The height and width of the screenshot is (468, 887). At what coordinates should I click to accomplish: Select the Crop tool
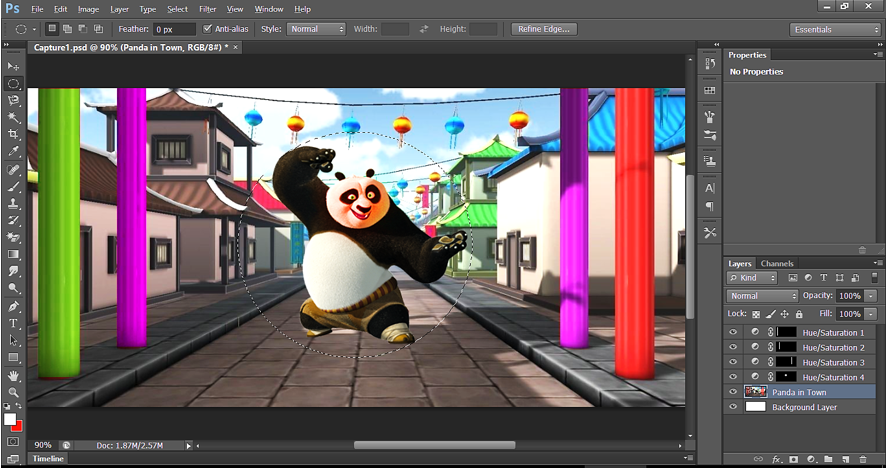(x=13, y=135)
